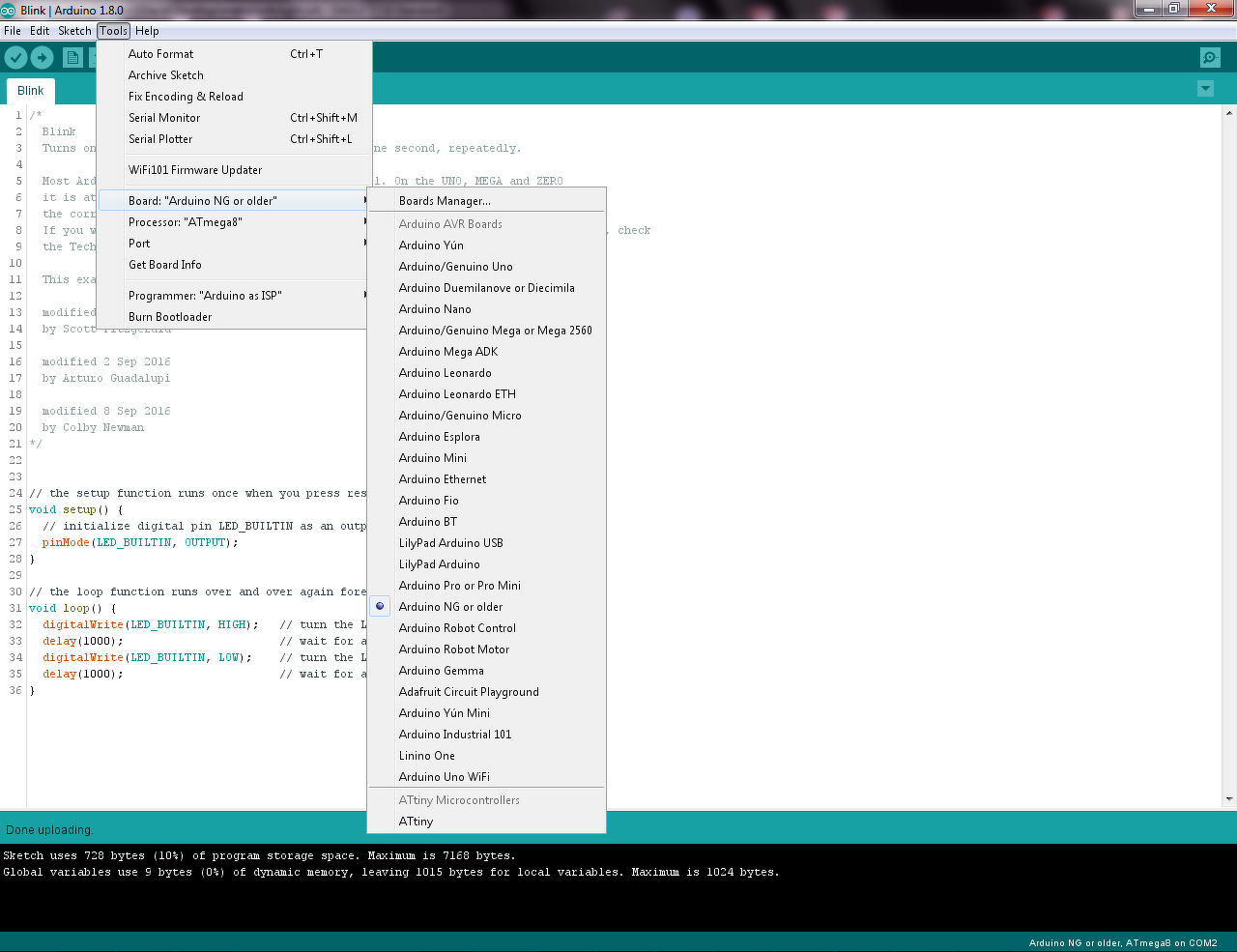The width and height of the screenshot is (1237, 952).
Task: Click the editor scrollbar down arrow
Action: pos(1229,799)
